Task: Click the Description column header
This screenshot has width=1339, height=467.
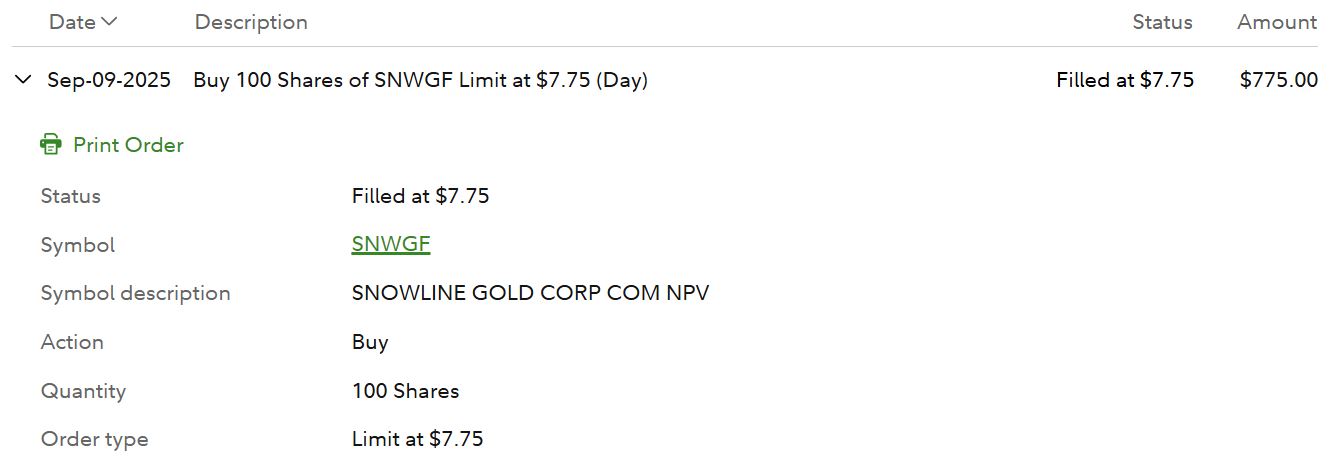Action: coord(251,22)
